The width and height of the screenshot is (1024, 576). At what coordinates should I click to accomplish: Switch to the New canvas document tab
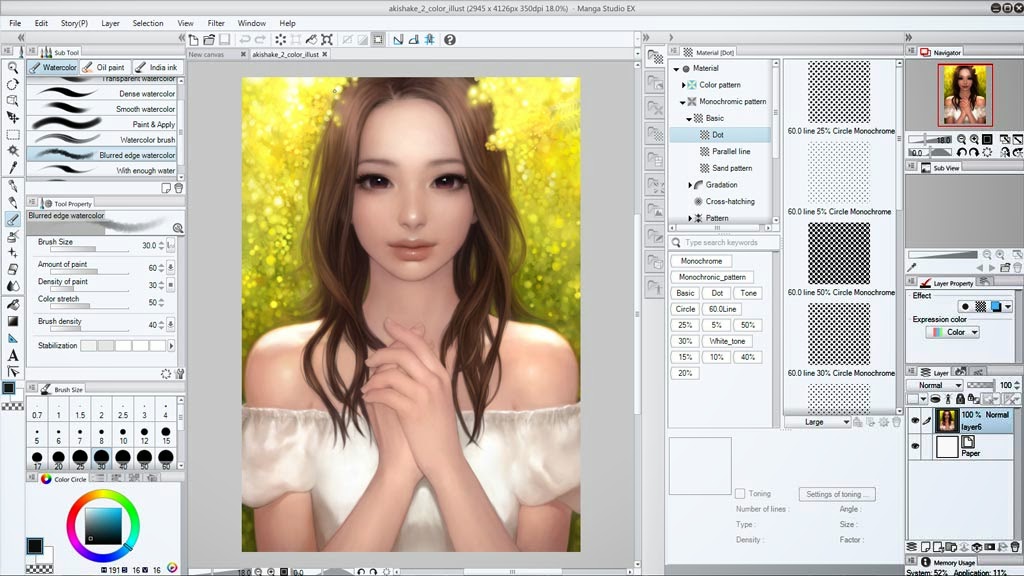(216, 54)
